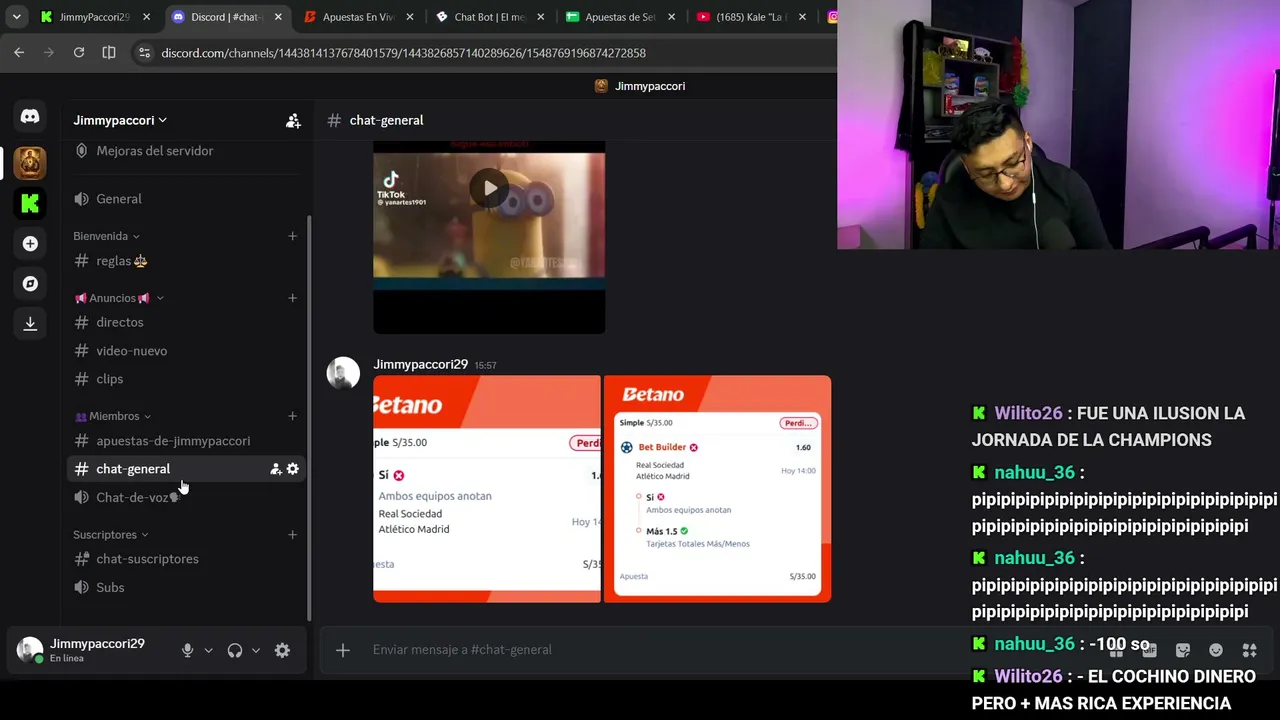
Task: Open the video-nuevo channel
Action: point(186,351)
